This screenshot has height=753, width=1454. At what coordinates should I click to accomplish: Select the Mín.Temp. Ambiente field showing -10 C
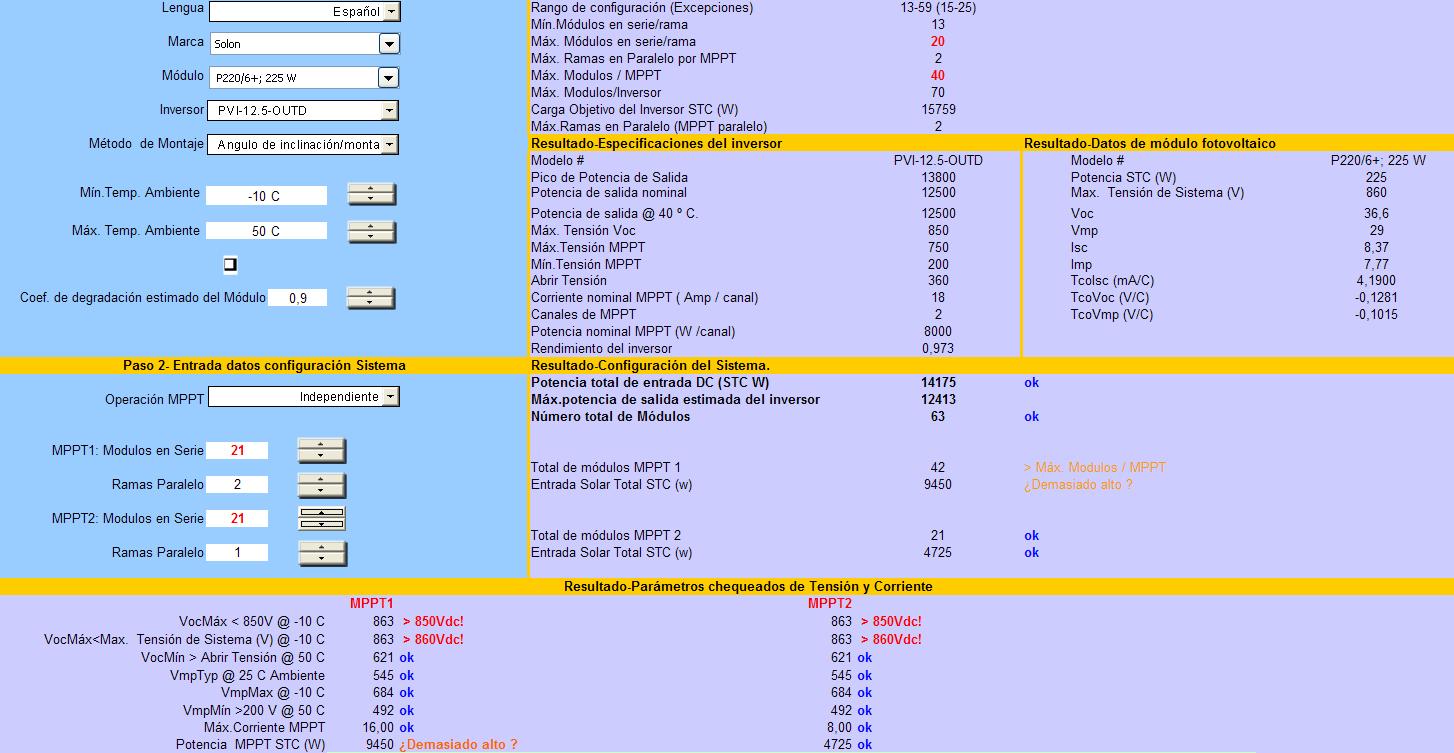266,196
